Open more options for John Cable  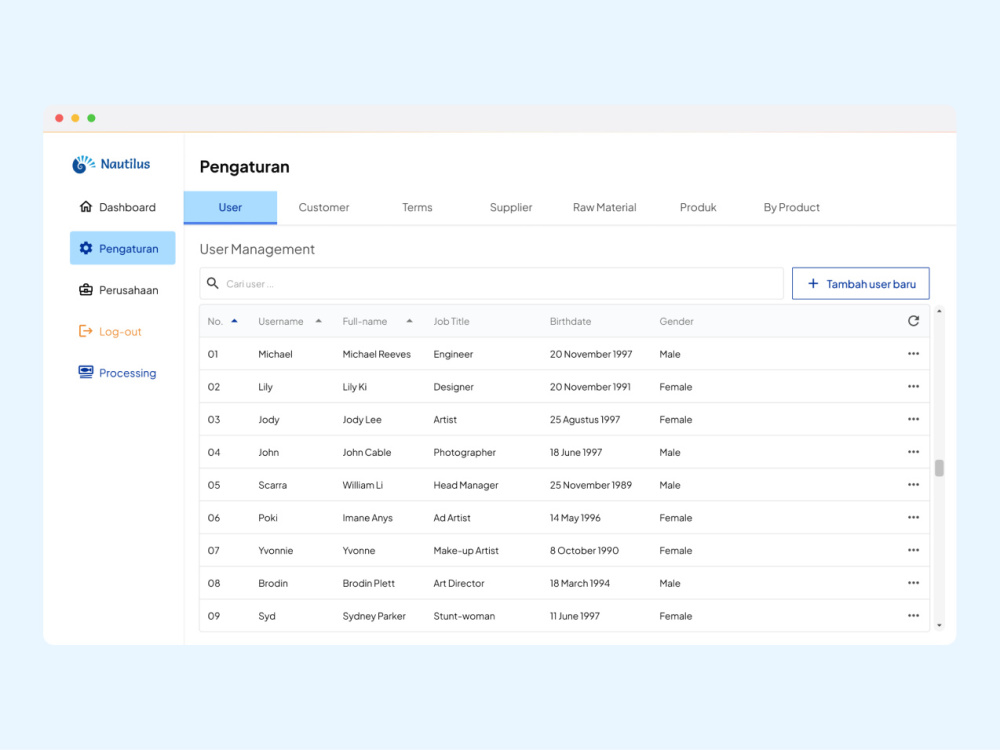[913, 452]
